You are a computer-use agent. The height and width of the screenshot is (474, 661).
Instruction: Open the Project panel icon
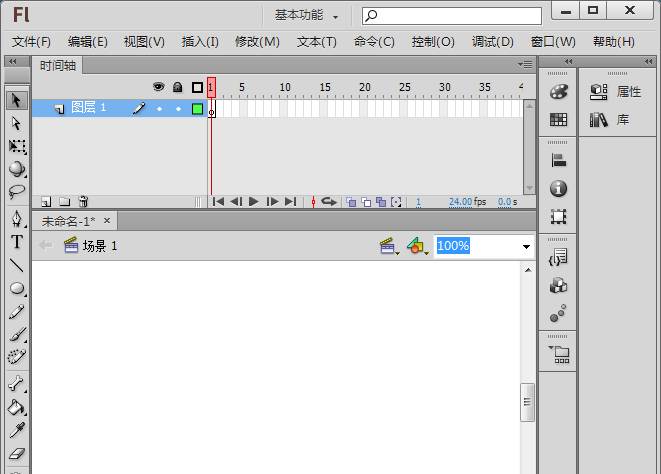click(x=559, y=354)
